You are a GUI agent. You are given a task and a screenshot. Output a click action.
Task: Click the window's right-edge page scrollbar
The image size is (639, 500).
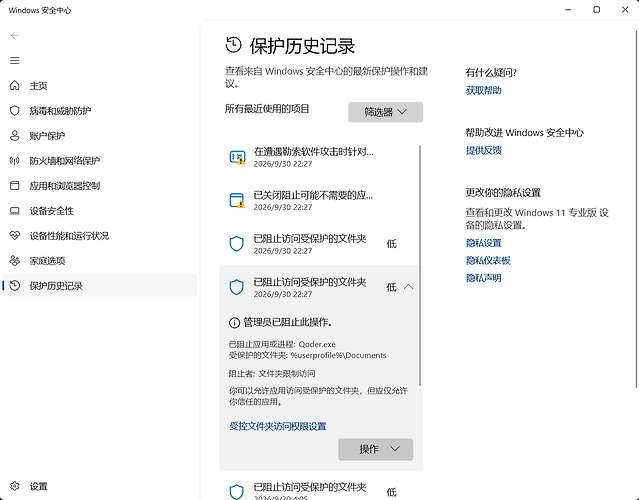pyautogui.click(x=637, y=208)
